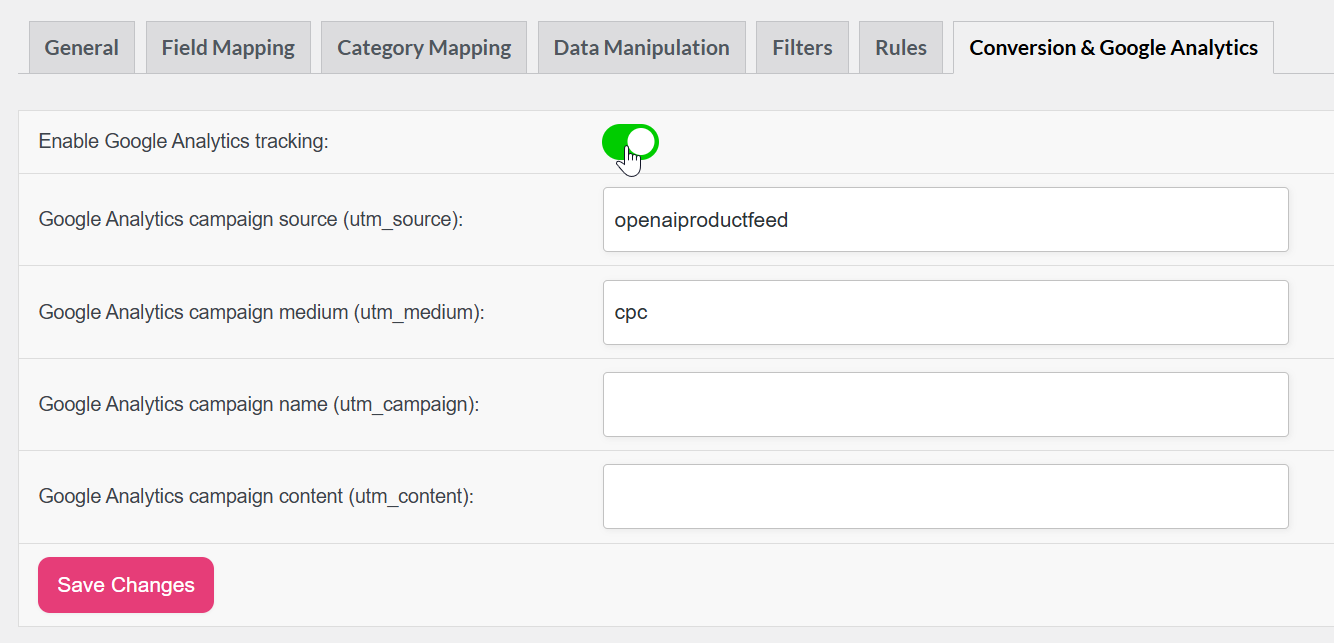Click the campaign medium (utm_medium) label

[x=261, y=312]
